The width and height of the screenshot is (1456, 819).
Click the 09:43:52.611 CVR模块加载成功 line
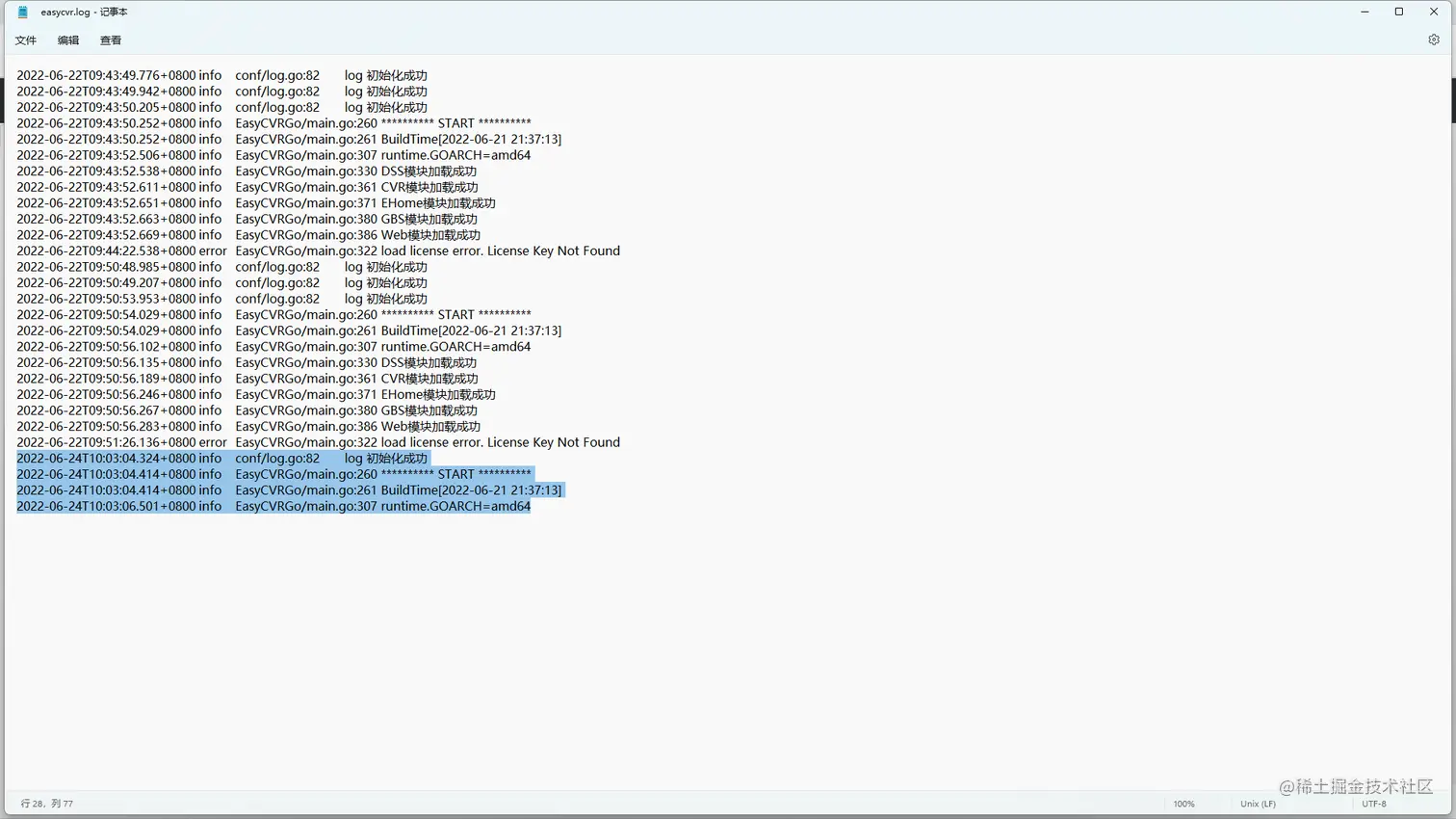click(x=247, y=187)
